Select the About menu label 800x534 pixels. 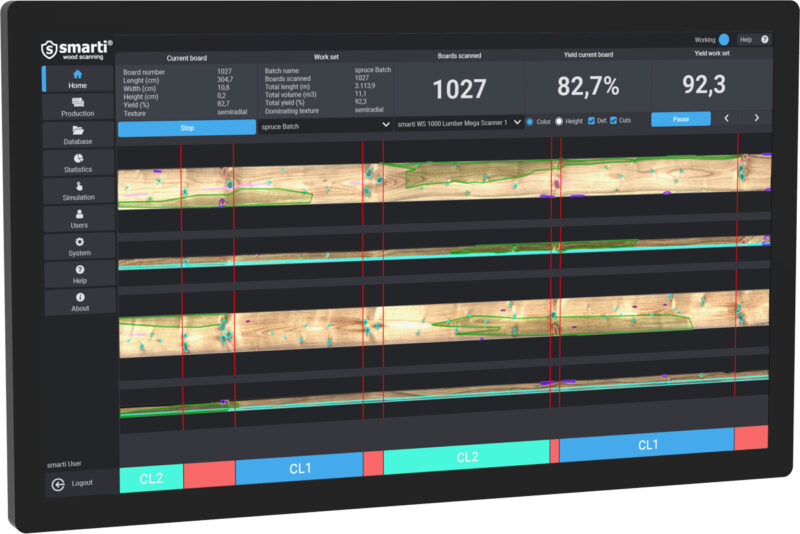point(80,309)
